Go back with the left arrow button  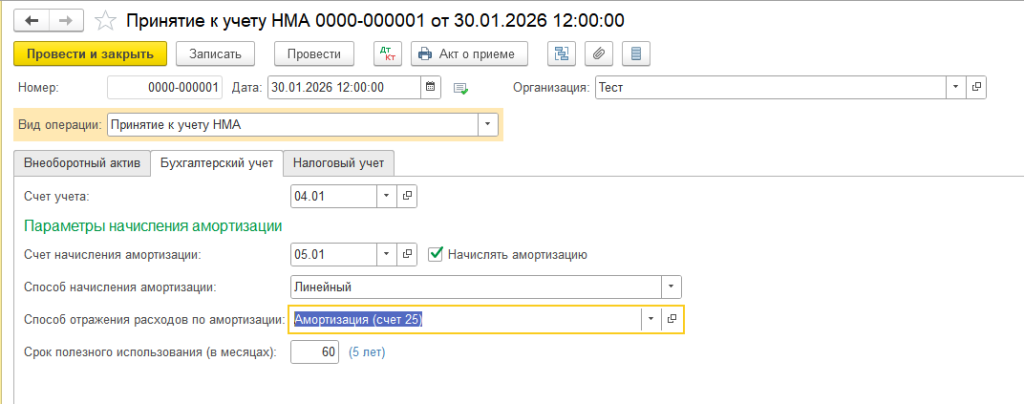click(31, 21)
